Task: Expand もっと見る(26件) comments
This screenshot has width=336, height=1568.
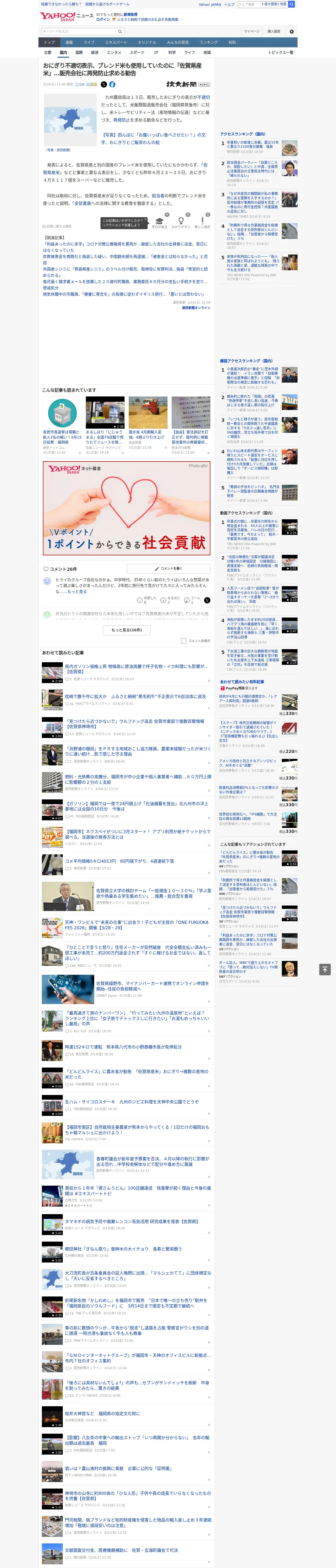Action: (127, 630)
